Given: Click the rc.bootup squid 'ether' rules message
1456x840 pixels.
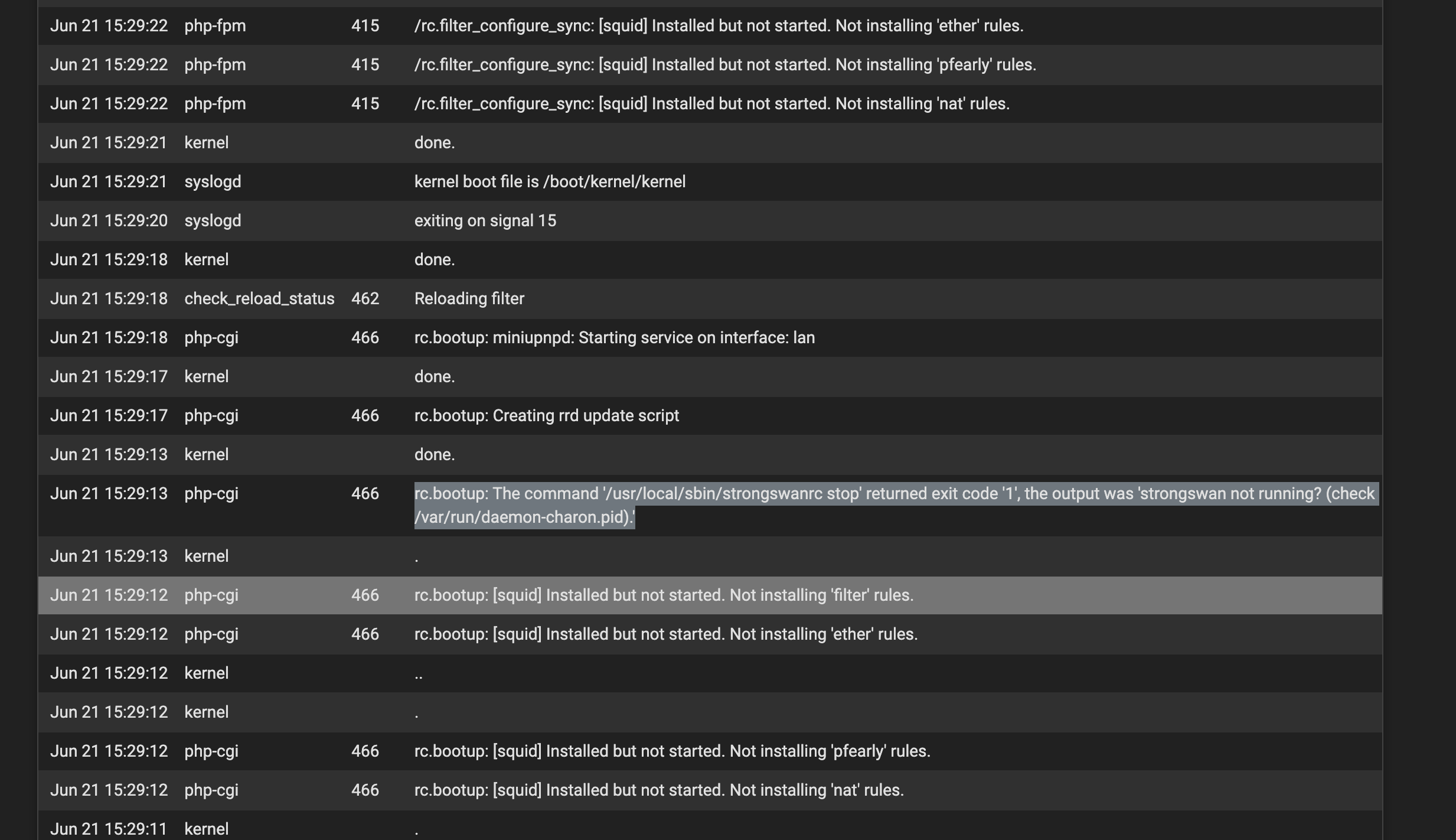Looking at the screenshot, I should (x=665, y=634).
